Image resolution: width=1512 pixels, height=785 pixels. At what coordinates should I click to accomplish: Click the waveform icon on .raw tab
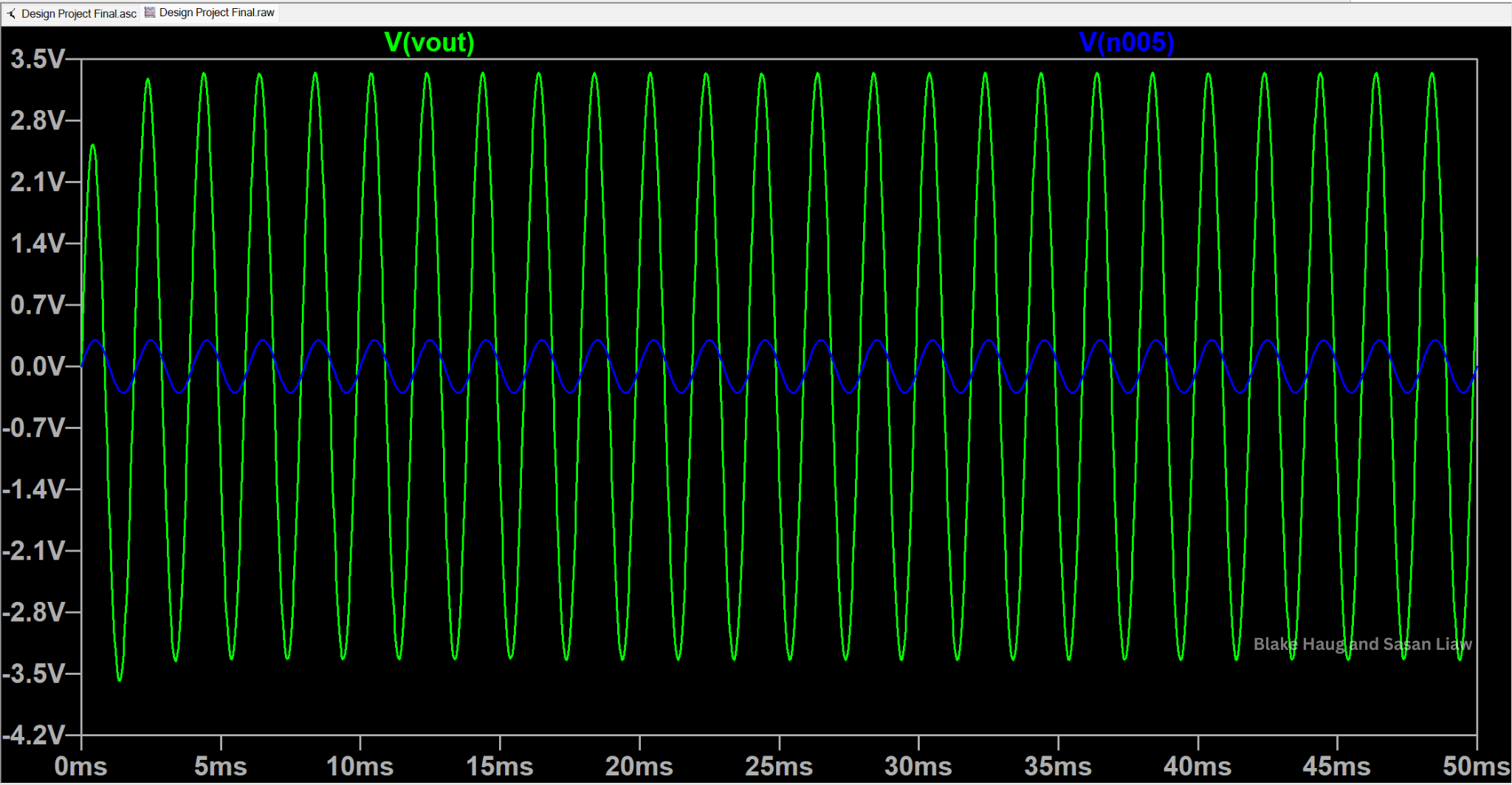pyautogui.click(x=150, y=12)
